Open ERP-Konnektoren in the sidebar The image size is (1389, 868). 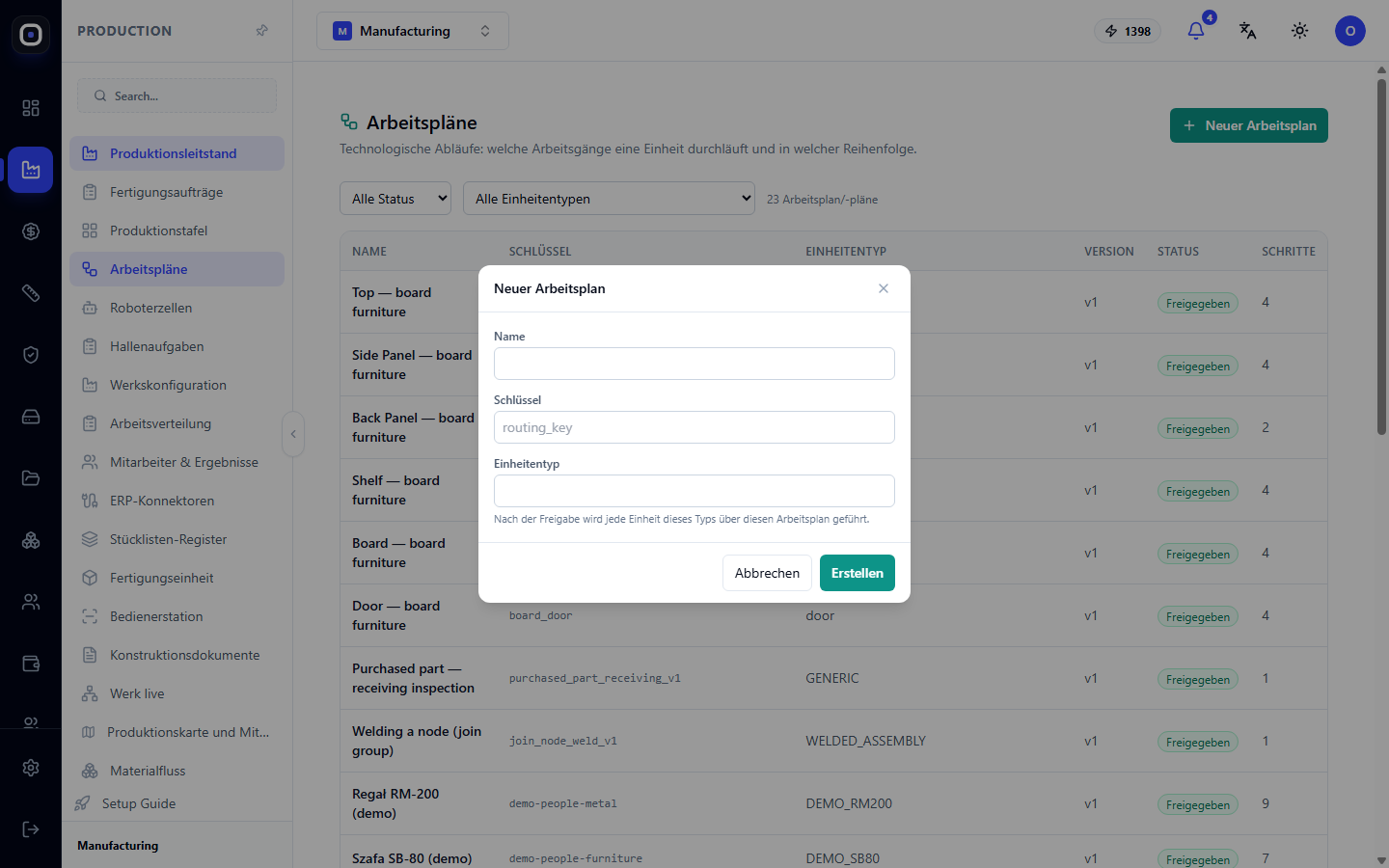point(177,501)
